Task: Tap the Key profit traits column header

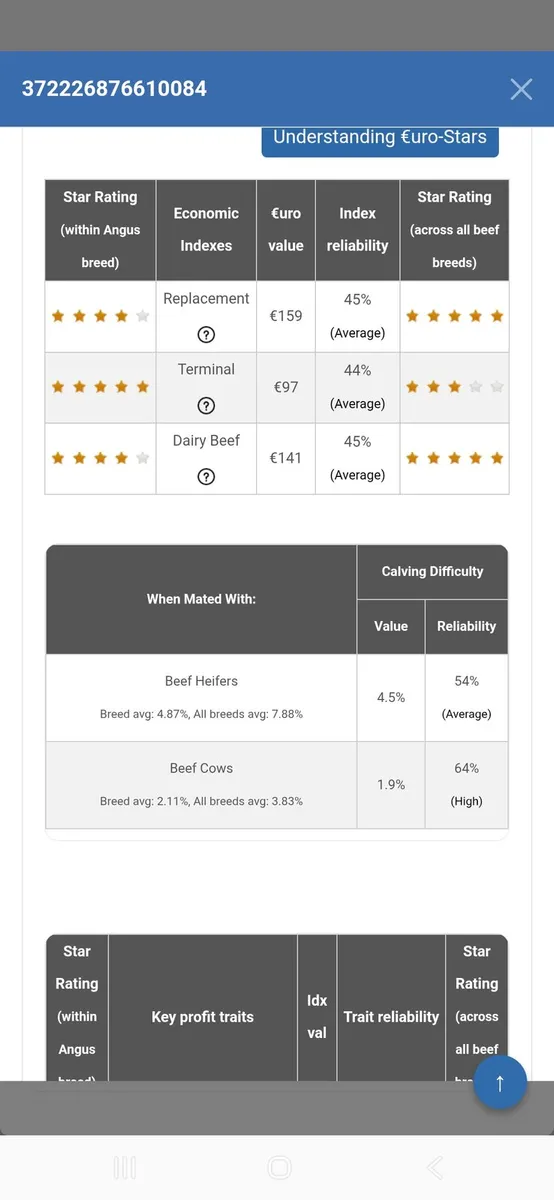Action: click(x=203, y=1017)
